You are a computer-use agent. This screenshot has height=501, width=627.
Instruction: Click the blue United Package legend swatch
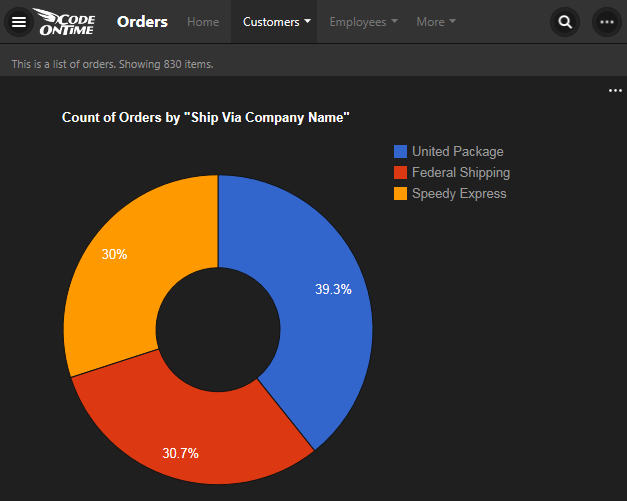click(x=401, y=152)
